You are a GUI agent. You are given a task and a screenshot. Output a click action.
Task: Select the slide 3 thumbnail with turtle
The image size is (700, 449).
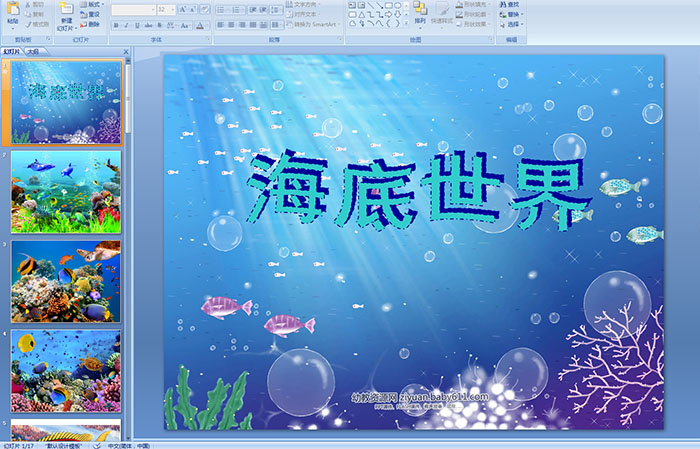click(66, 281)
